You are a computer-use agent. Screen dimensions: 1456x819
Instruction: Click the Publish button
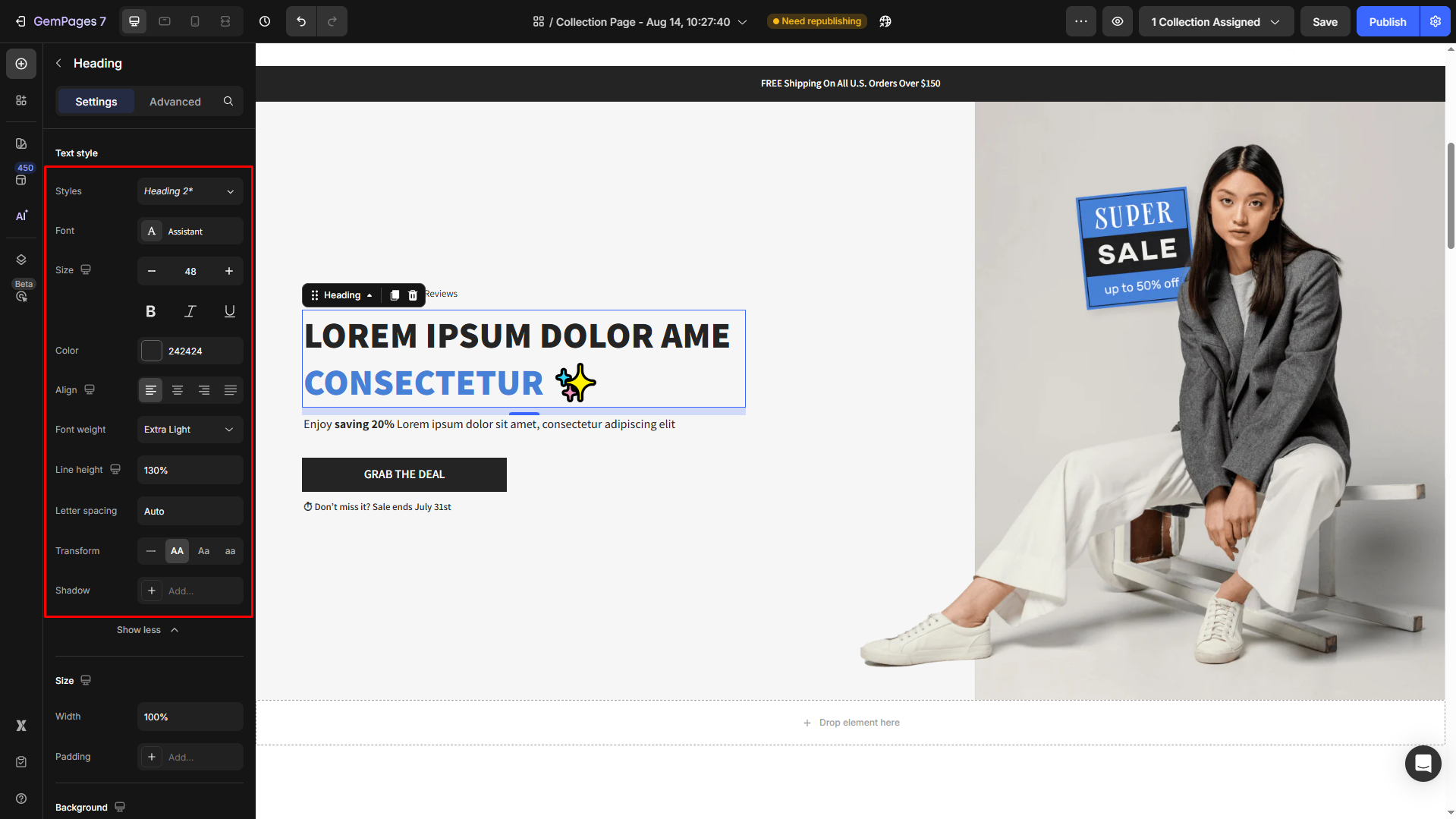[x=1388, y=21]
